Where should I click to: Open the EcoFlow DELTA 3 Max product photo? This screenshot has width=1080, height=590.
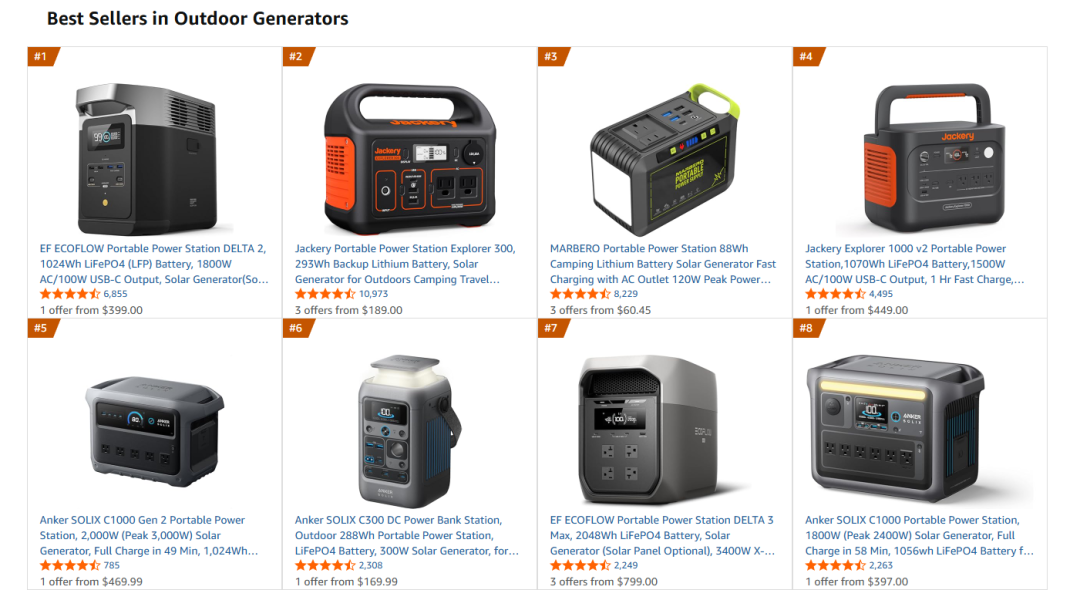(x=659, y=430)
